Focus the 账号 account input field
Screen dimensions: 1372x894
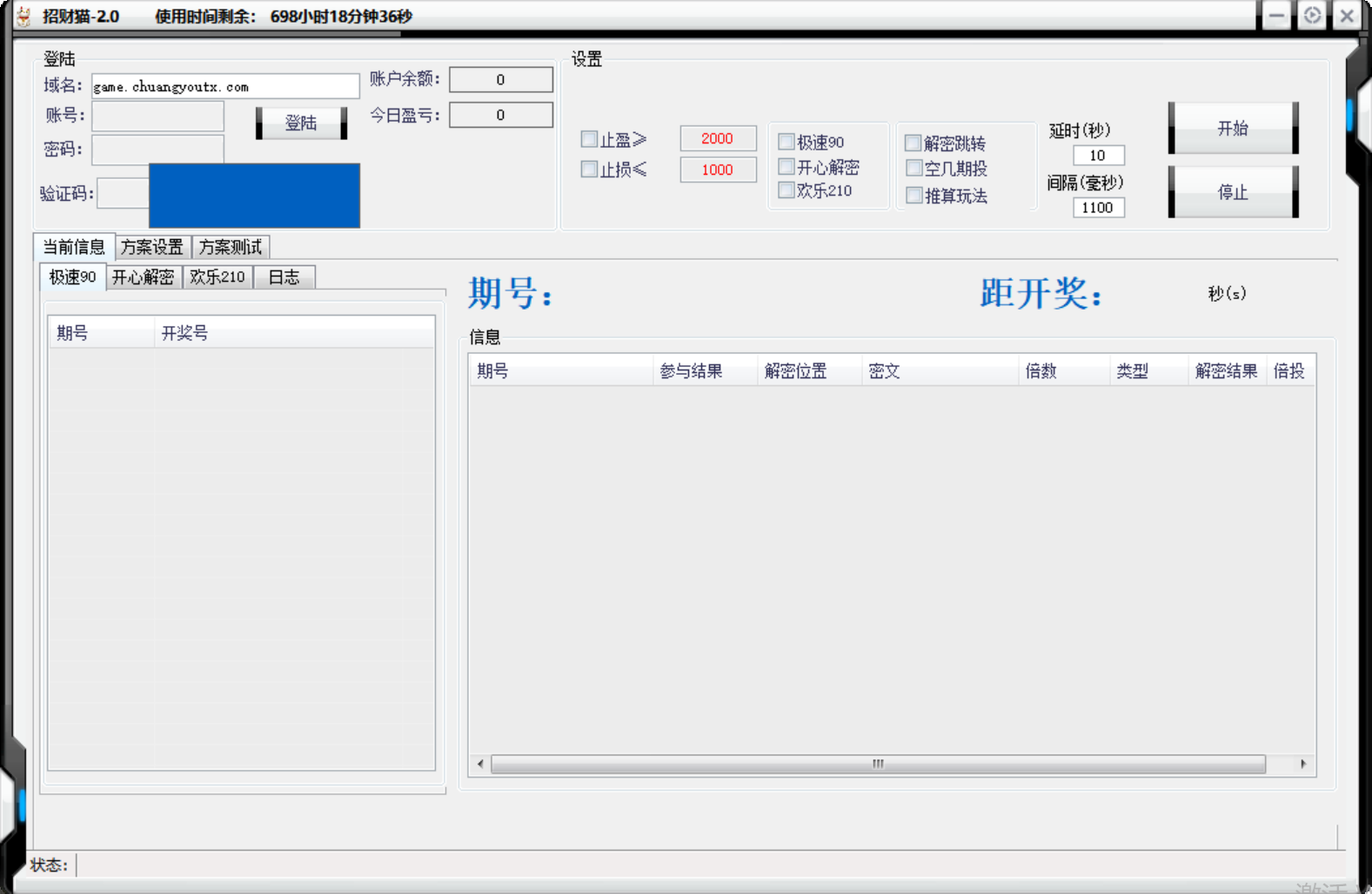tap(157, 117)
